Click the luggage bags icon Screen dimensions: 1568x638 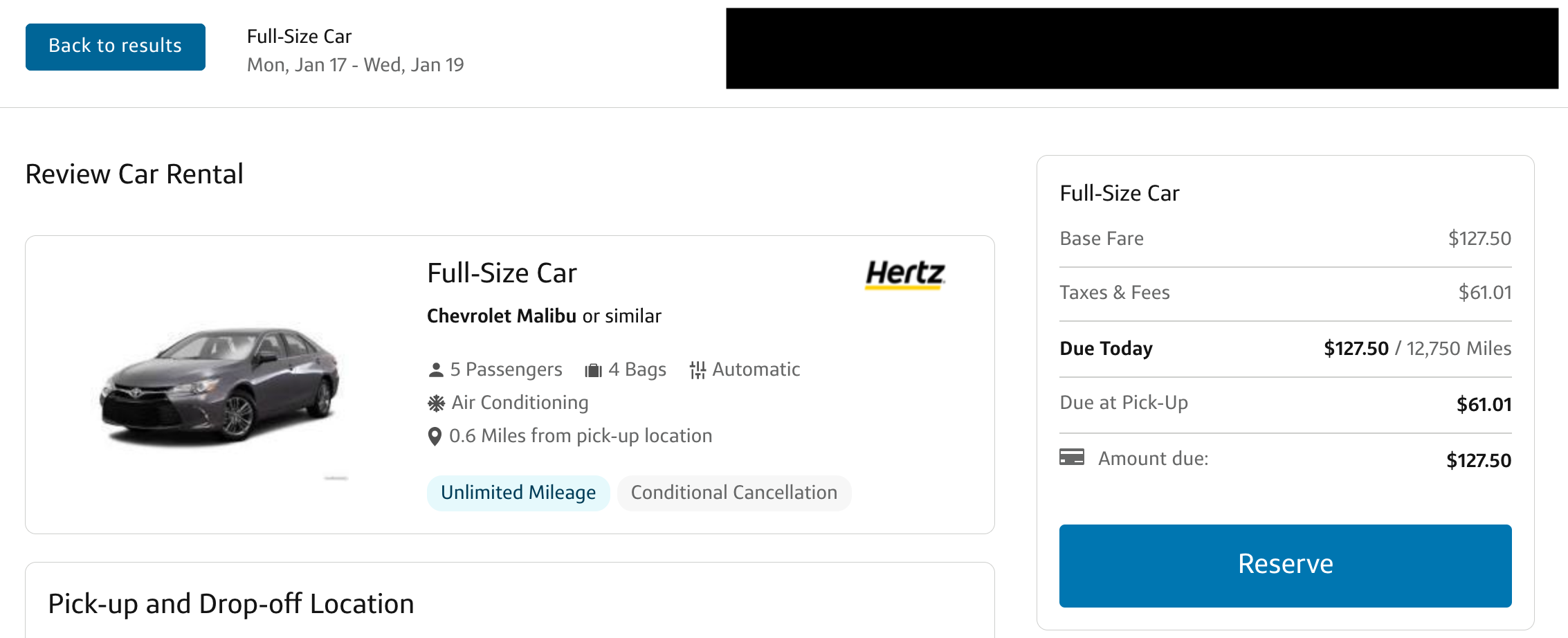point(593,370)
